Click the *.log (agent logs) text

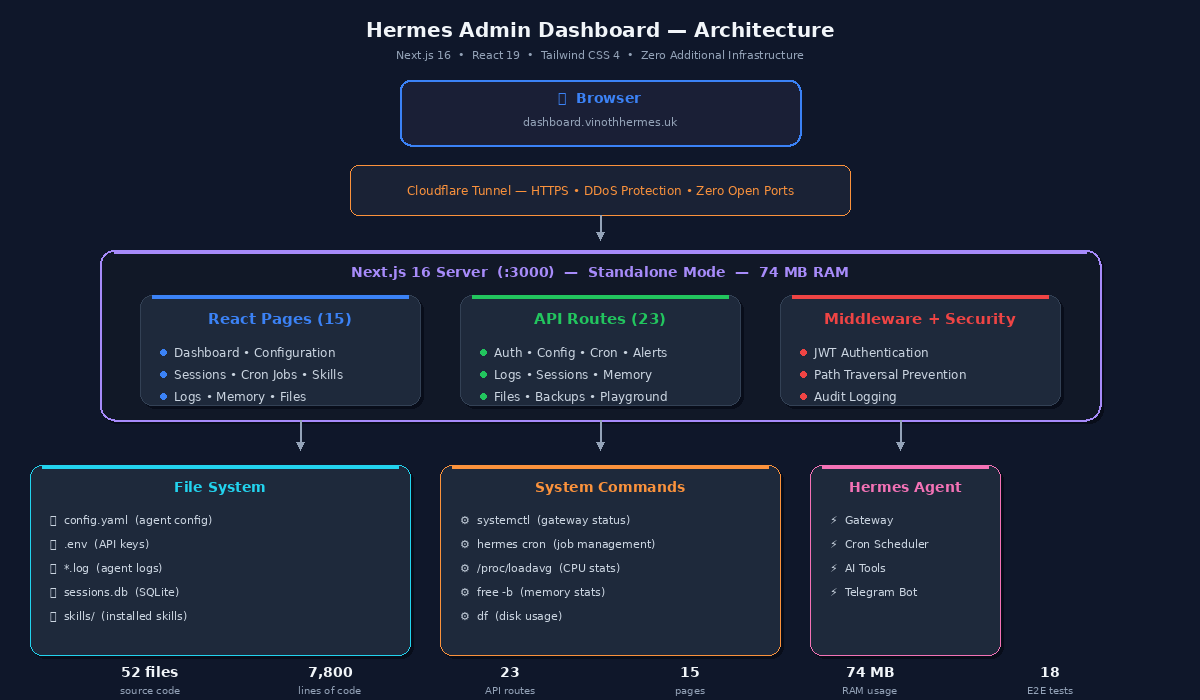(x=113, y=568)
